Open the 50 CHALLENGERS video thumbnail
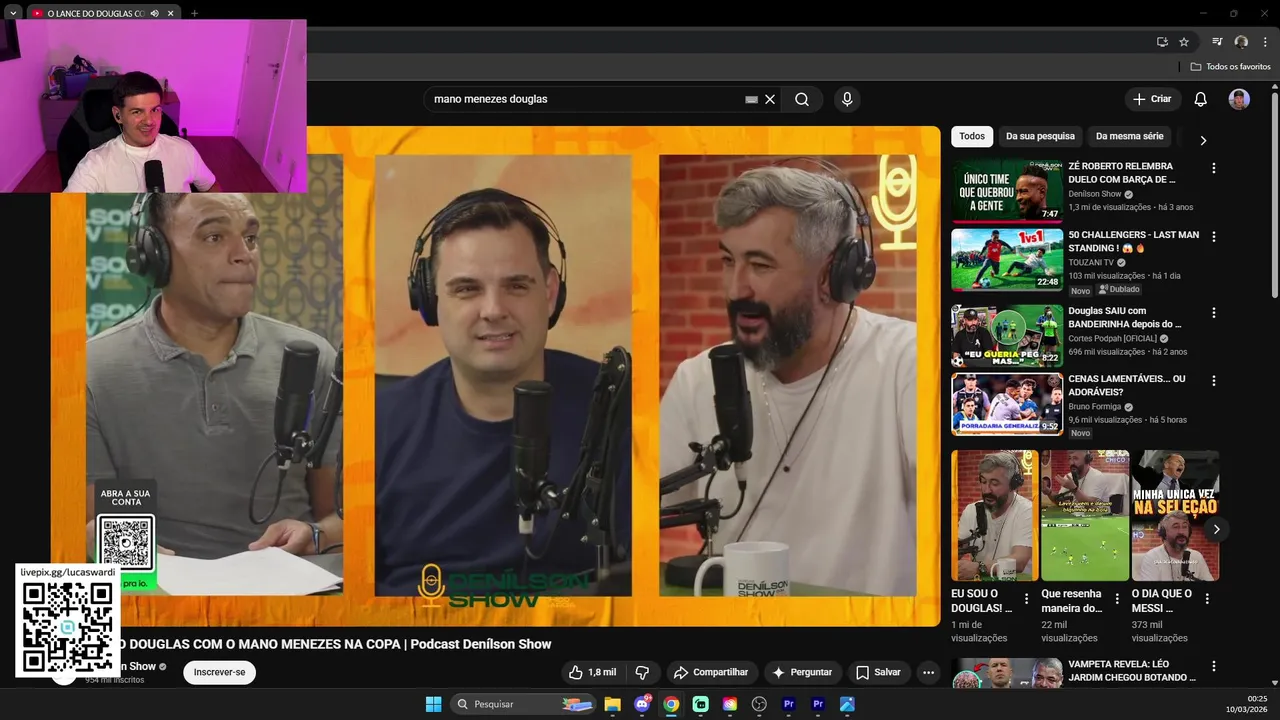Screen dimensions: 1280x720 pyautogui.click(x=1007, y=260)
